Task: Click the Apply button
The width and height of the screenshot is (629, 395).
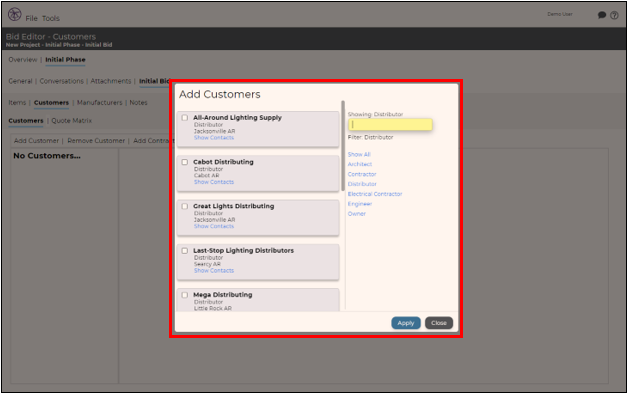Action: (x=406, y=323)
